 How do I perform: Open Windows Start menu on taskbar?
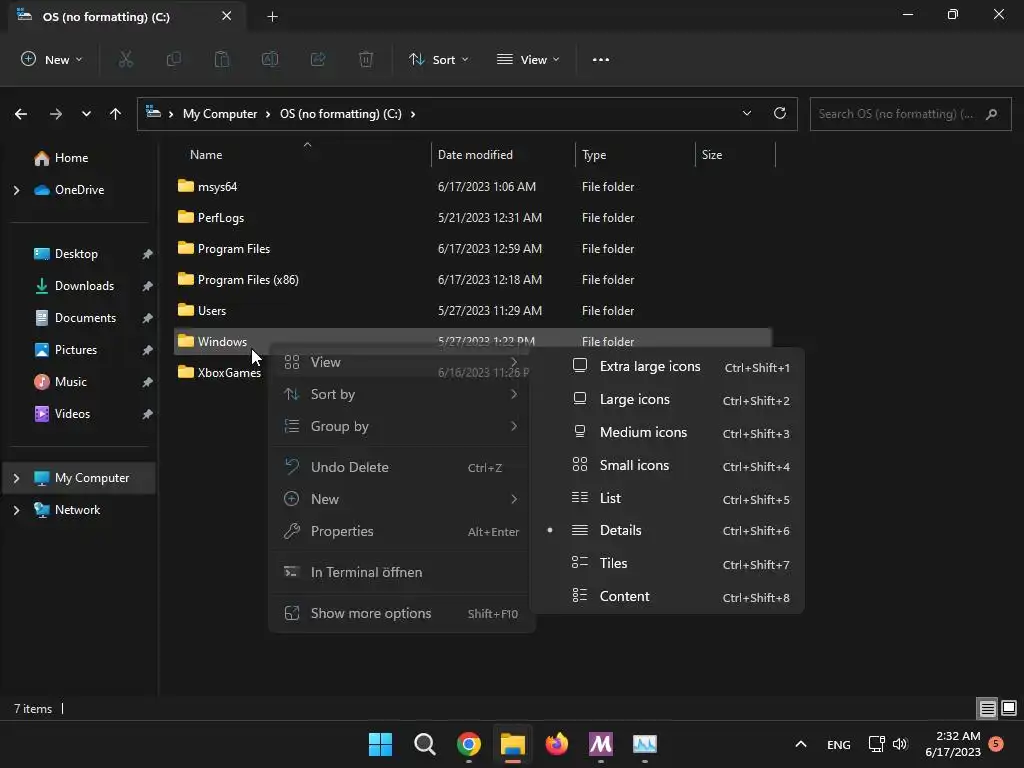[380, 744]
